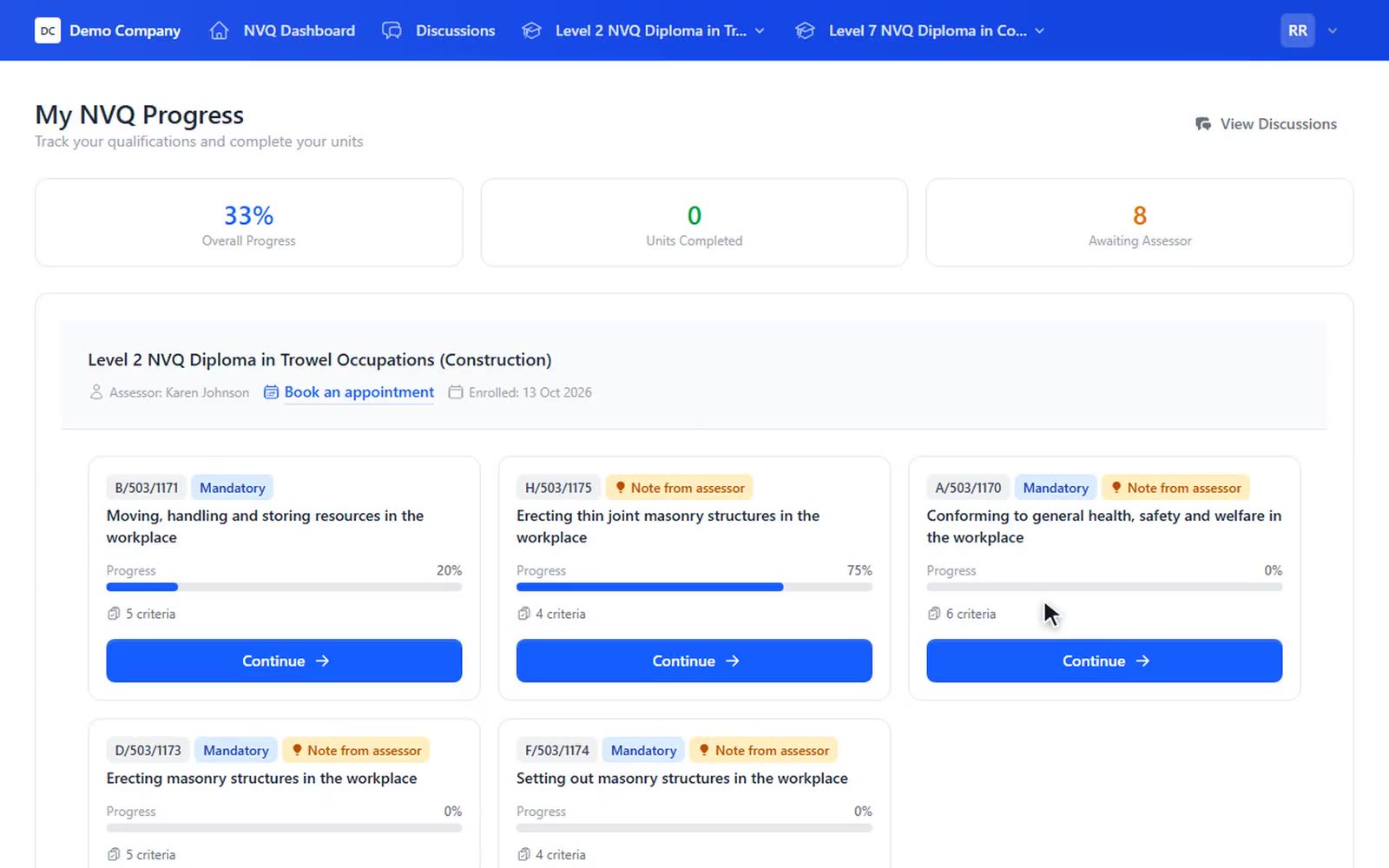Click the criteria icon beside 6 criteria
Image resolution: width=1389 pixels, height=868 pixels.
tap(934, 614)
